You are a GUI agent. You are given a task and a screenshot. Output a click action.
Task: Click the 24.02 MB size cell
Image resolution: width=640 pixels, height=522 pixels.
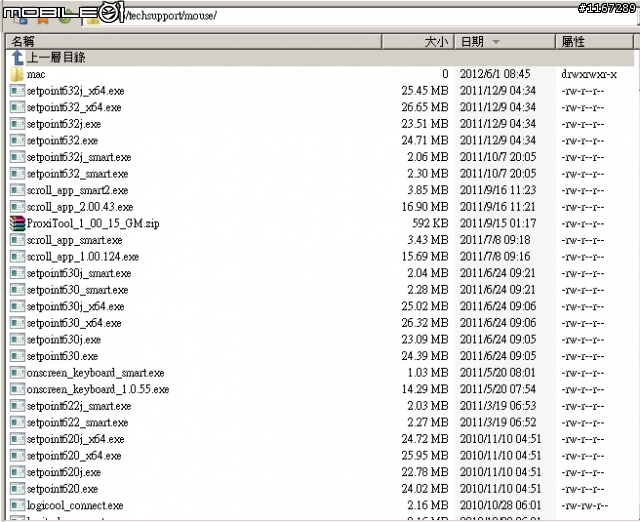(425, 489)
